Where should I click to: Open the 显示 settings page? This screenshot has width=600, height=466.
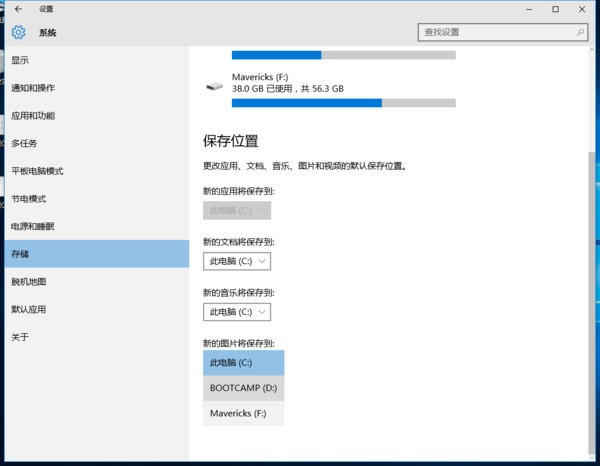click(x=20, y=60)
